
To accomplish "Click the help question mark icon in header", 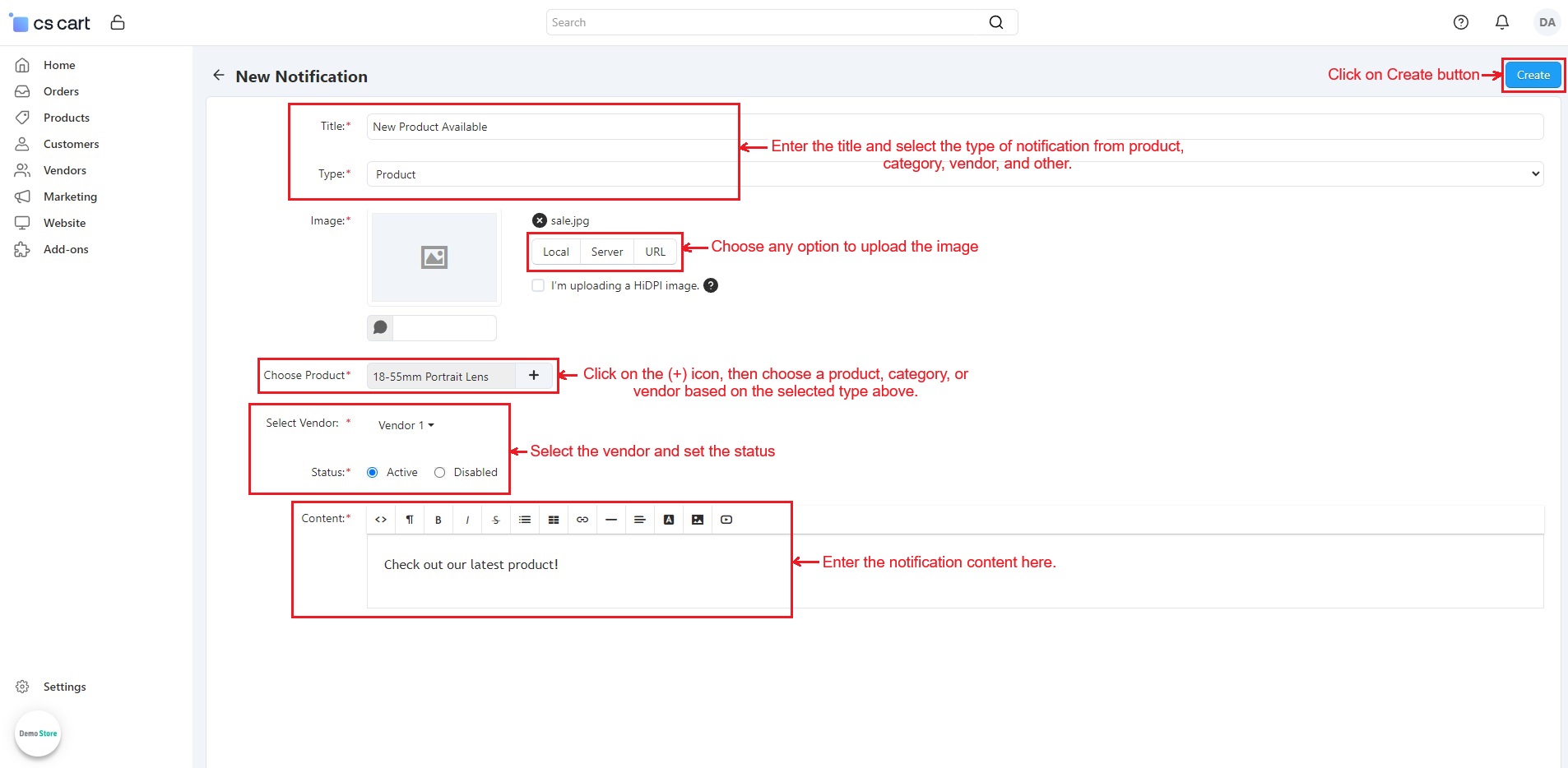I will coord(1460,22).
